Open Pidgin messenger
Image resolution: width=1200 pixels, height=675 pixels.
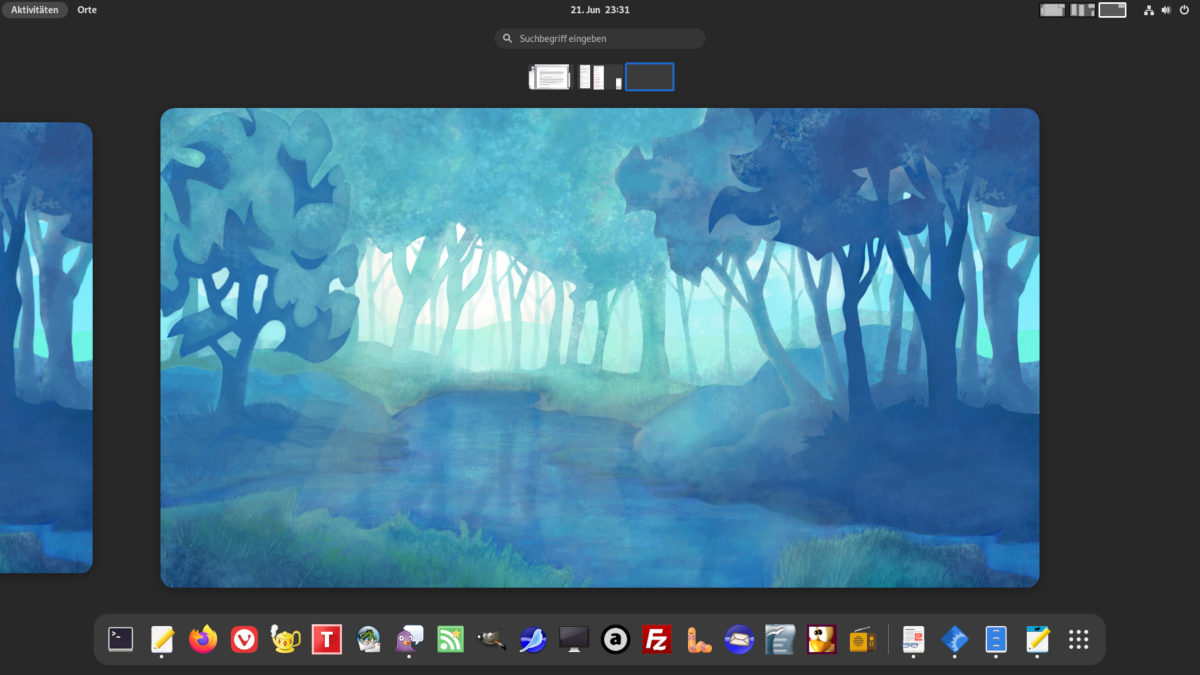pos(409,639)
